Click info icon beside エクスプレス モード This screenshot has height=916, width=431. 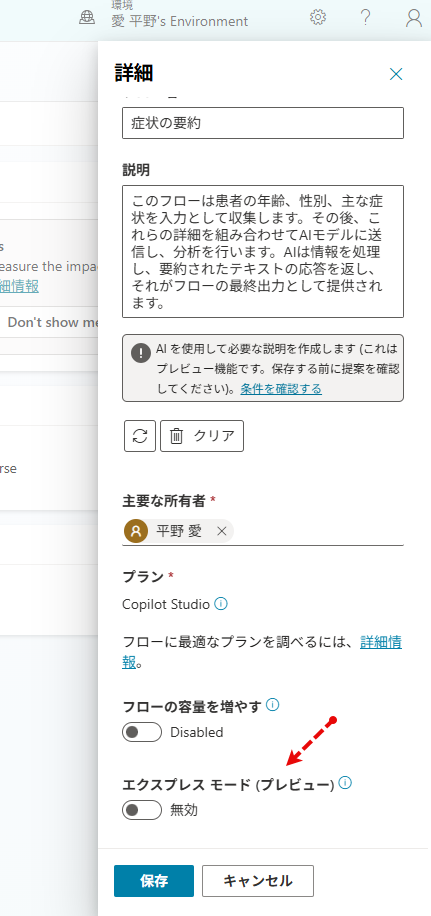point(345,783)
